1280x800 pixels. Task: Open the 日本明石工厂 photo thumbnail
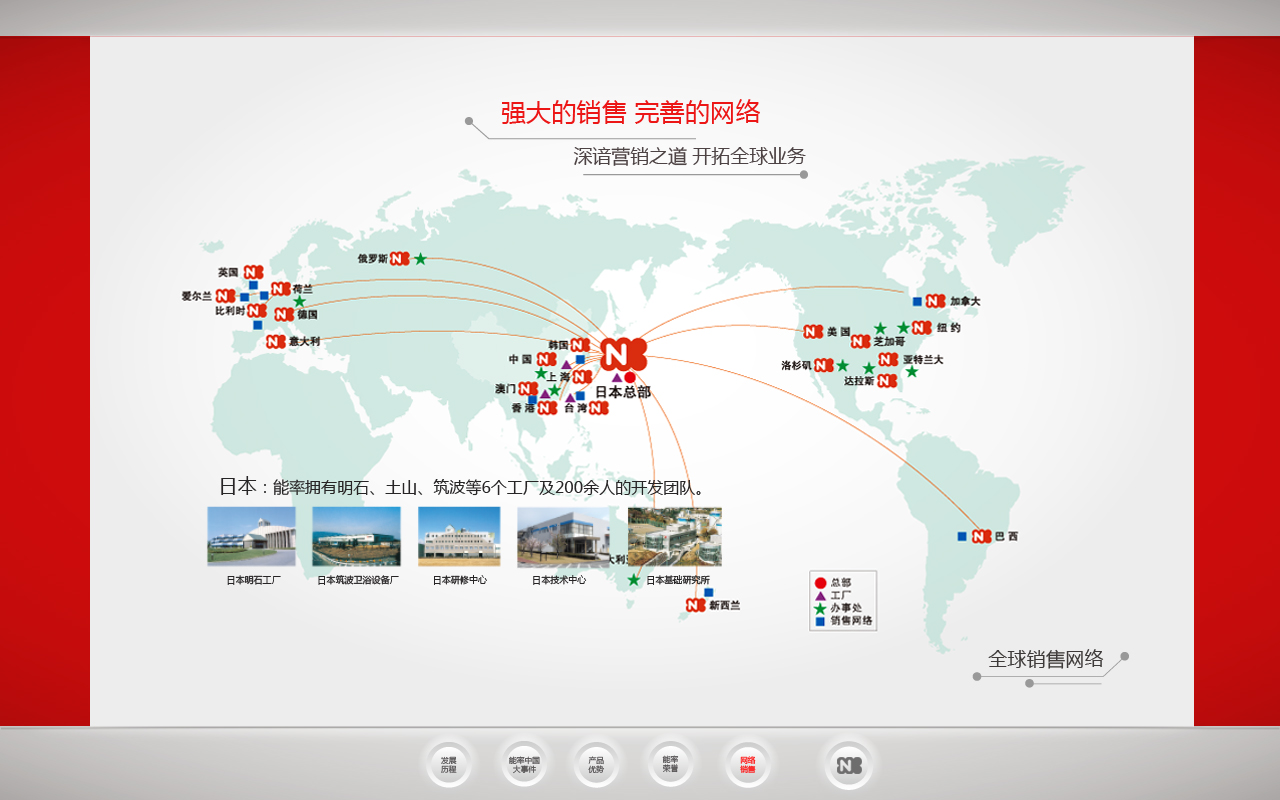tap(251, 537)
